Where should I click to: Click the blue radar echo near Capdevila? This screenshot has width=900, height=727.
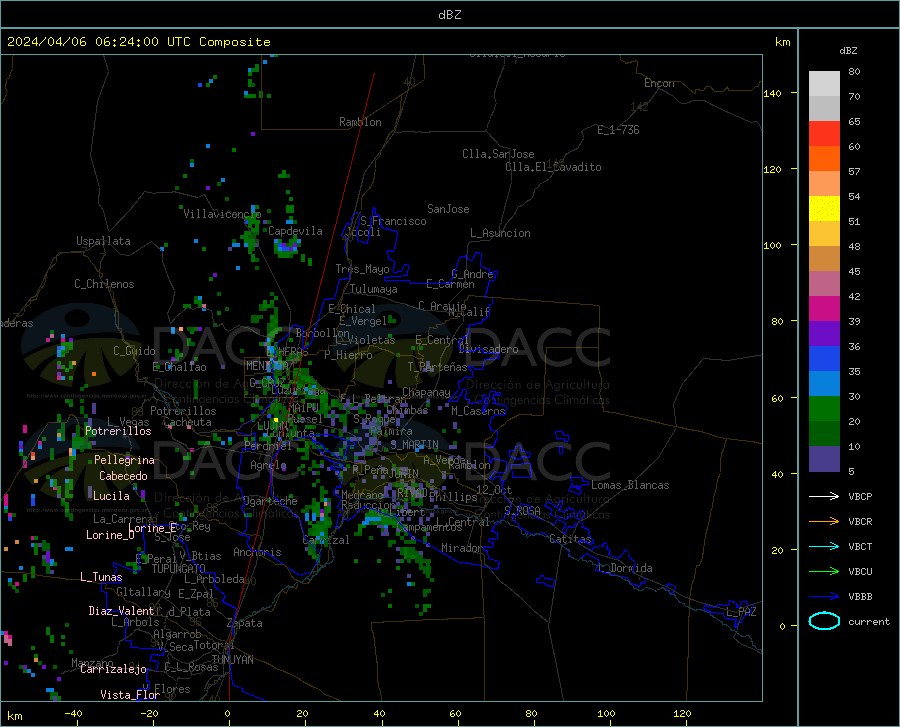287,247
